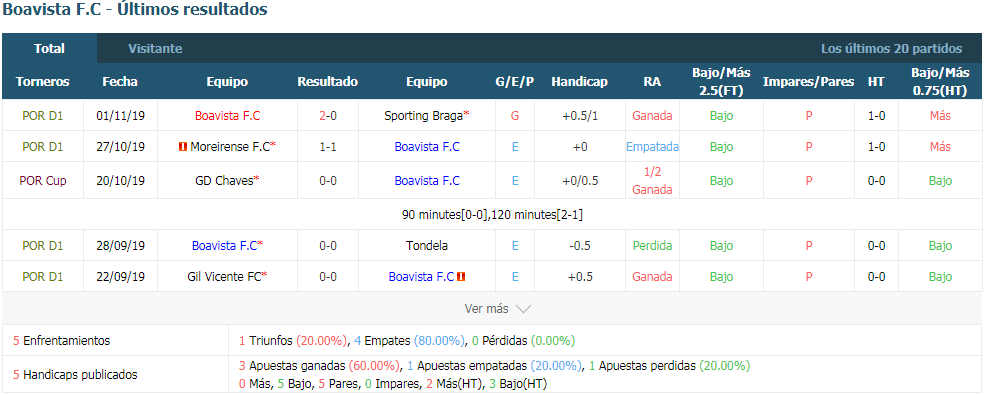Viewport: 987px width, 394px height.
Task: Click the Impares/Pares column header
Action: pos(809,82)
